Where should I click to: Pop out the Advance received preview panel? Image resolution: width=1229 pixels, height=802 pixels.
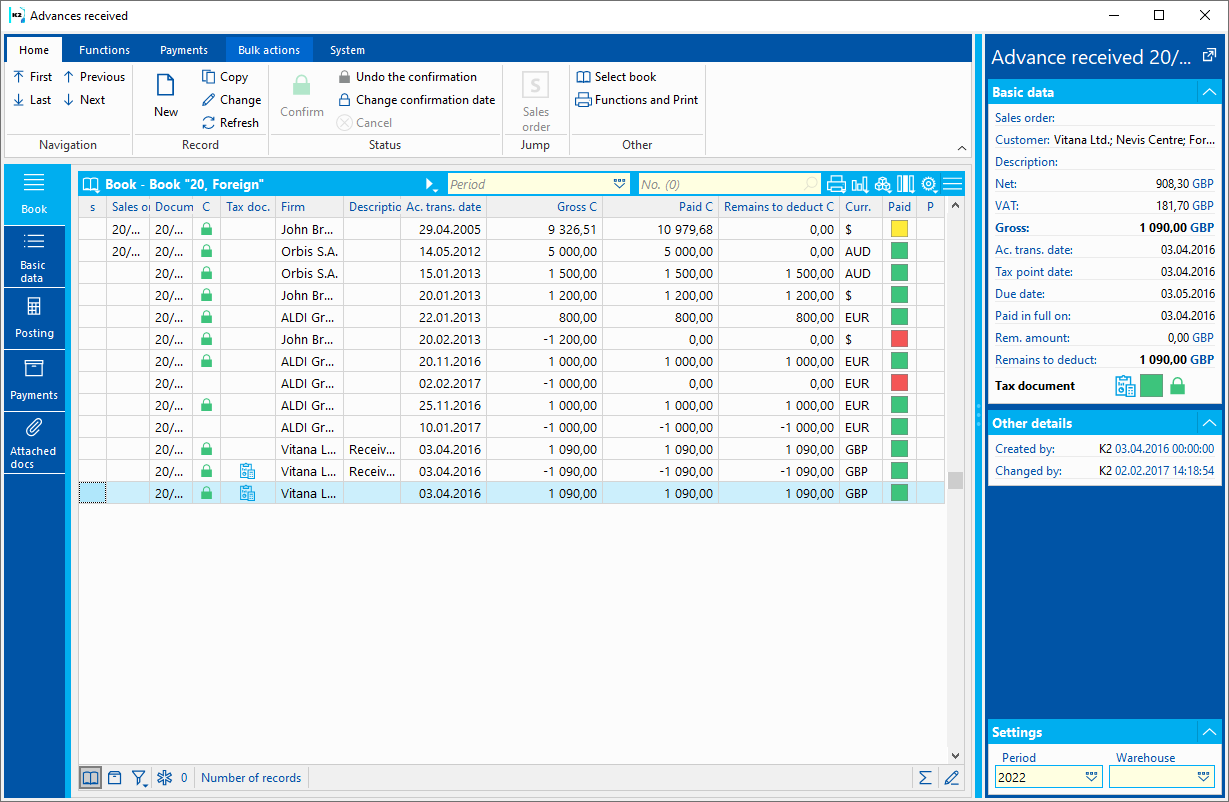pos(1209,57)
